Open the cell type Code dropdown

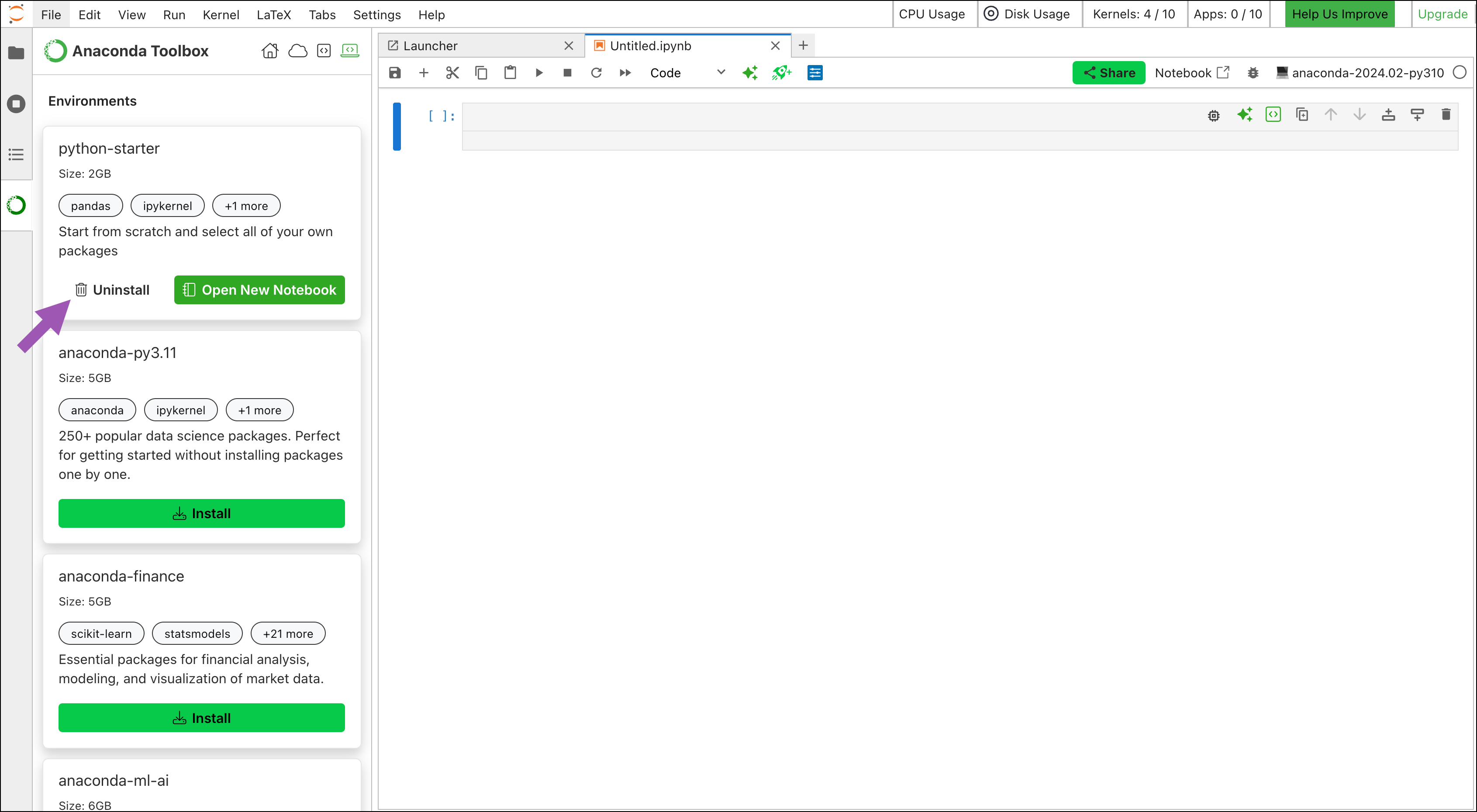[687, 73]
